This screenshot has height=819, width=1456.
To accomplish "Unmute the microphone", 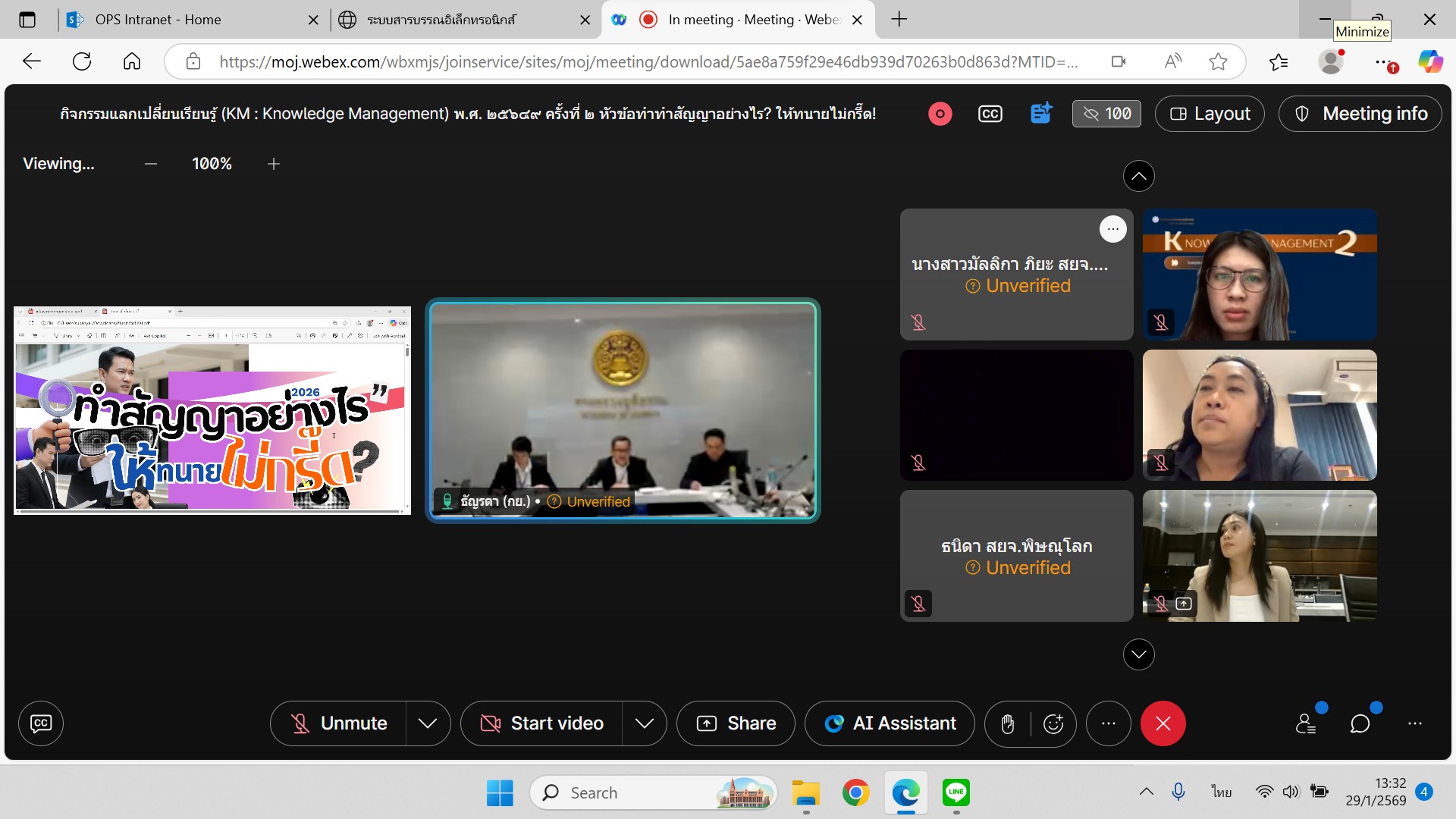I will click(339, 724).
